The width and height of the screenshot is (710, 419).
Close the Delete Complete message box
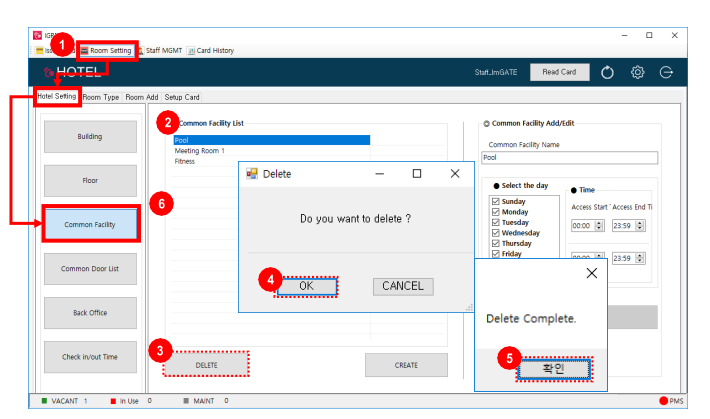[x=591, y=273]
